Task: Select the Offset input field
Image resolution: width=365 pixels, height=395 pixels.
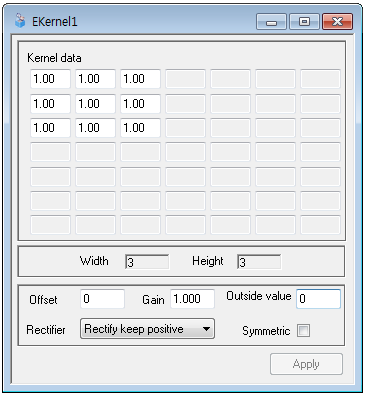Action: click(102, 299)
